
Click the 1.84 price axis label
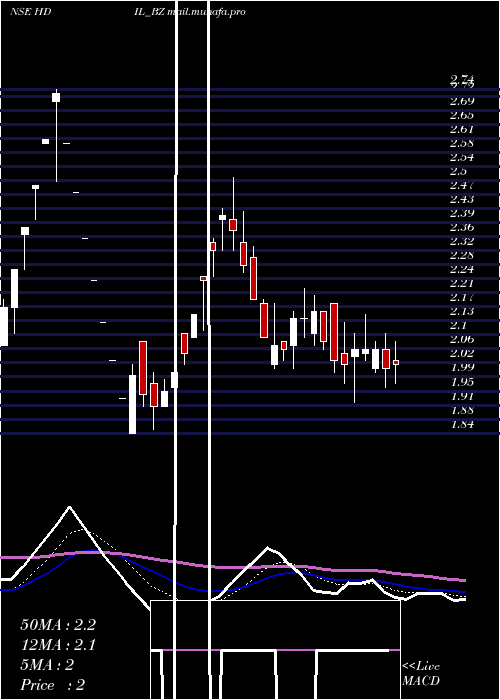(x=462, y=424)
